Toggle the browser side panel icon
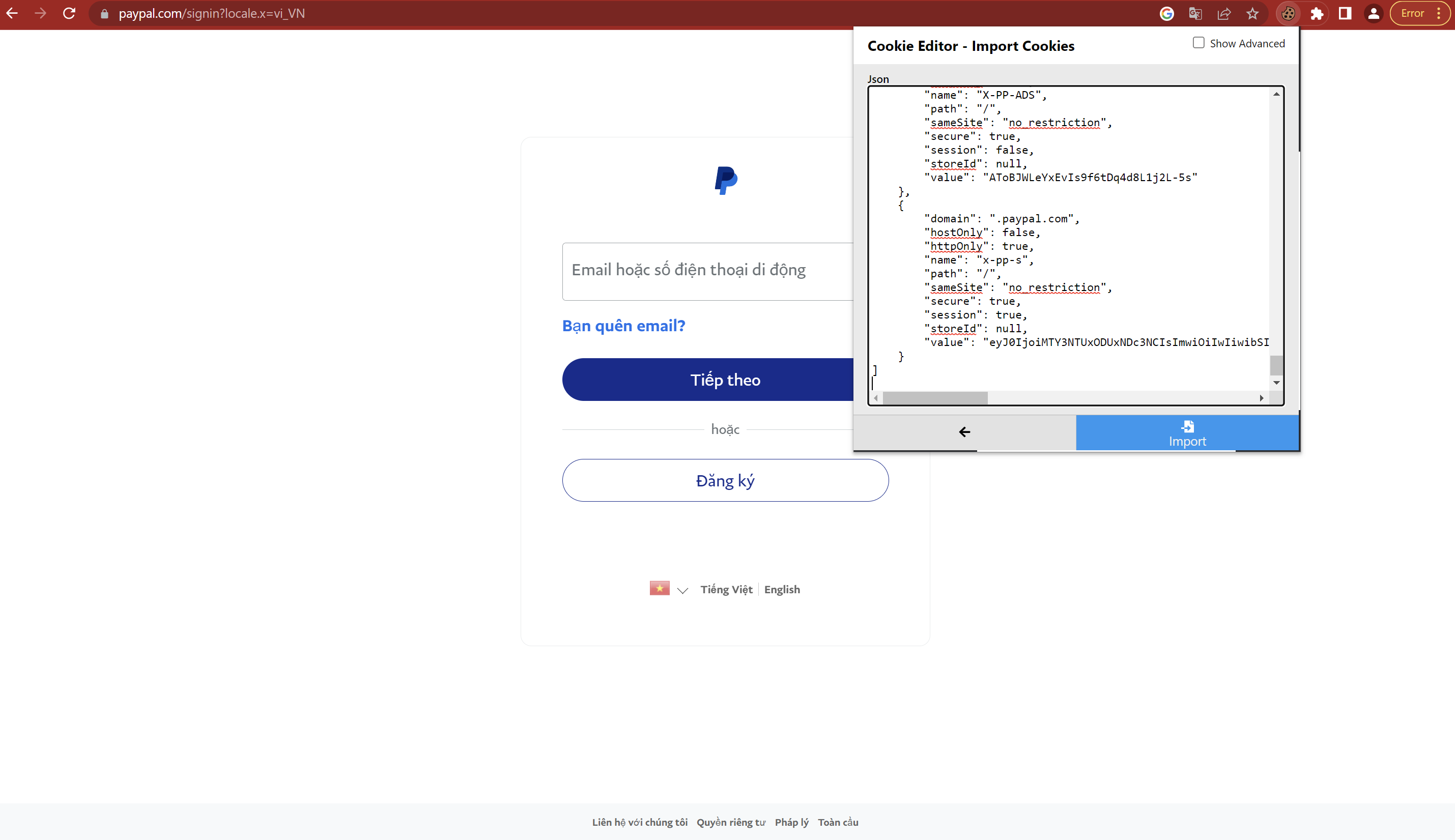 point(1345,13)
